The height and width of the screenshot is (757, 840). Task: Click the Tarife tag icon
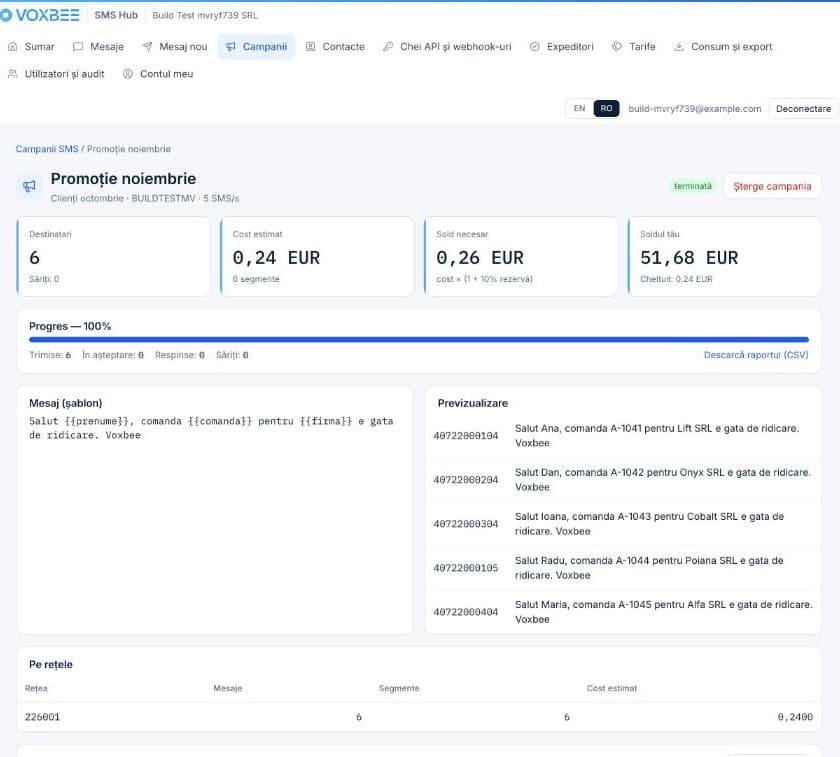617,47
